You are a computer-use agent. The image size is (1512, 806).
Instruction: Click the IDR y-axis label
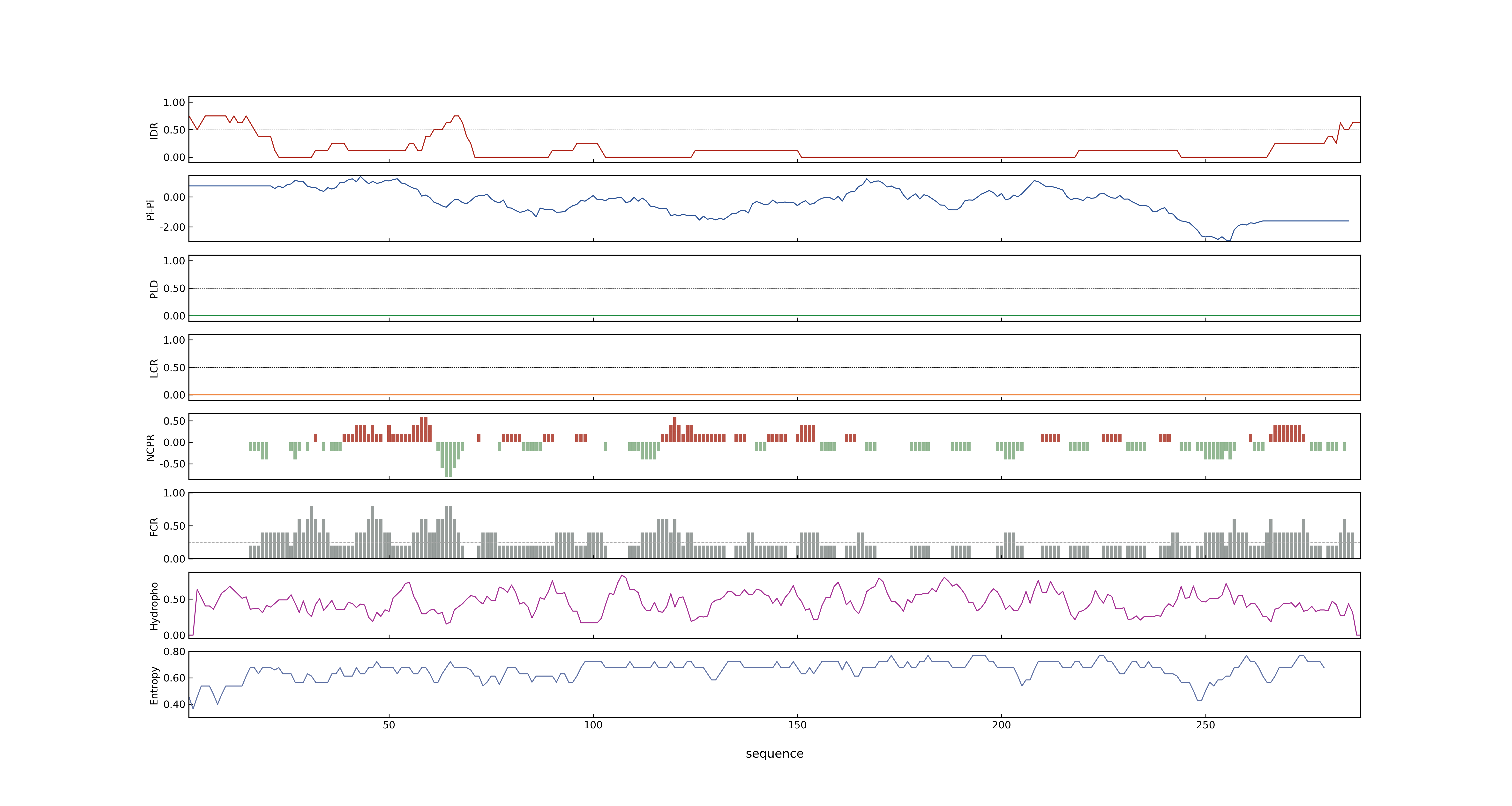click(x=154, y=130)
